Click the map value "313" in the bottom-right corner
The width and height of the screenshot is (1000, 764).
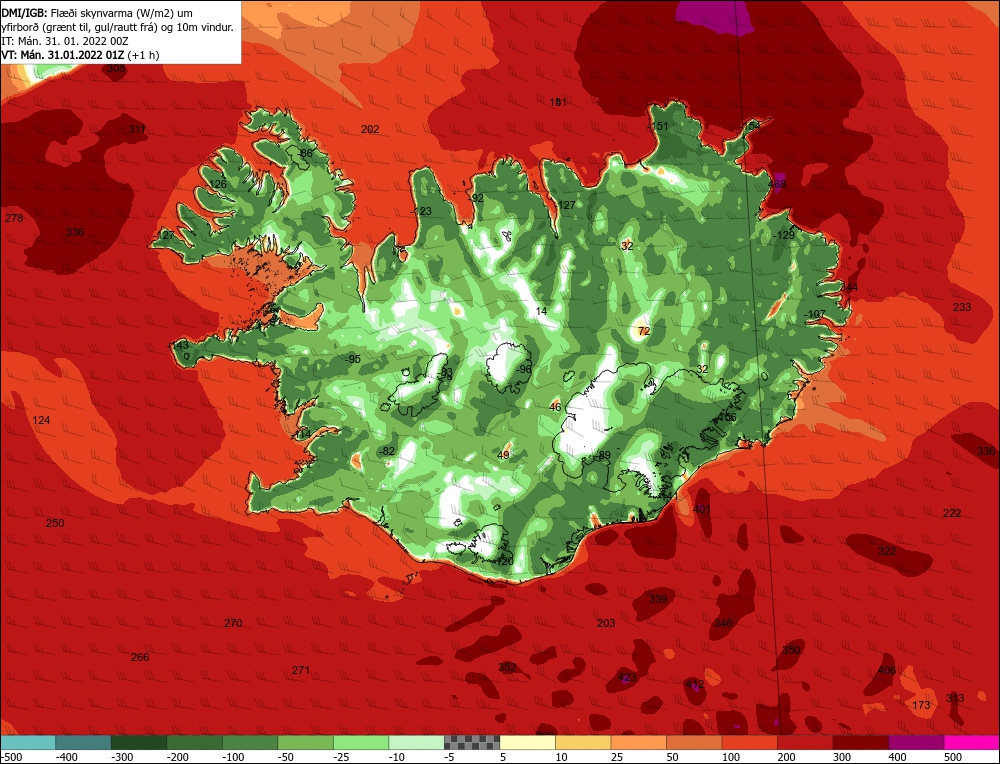955,698
